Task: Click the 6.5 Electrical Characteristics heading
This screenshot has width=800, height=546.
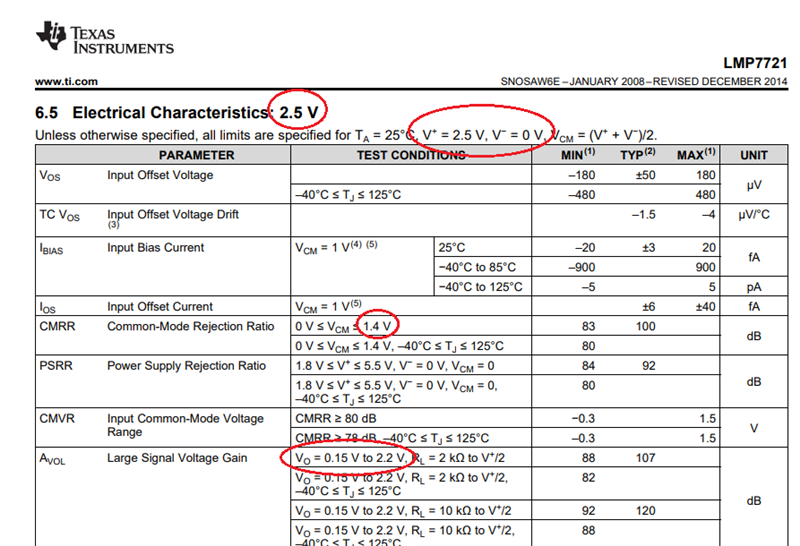Action: pos(177,112)
